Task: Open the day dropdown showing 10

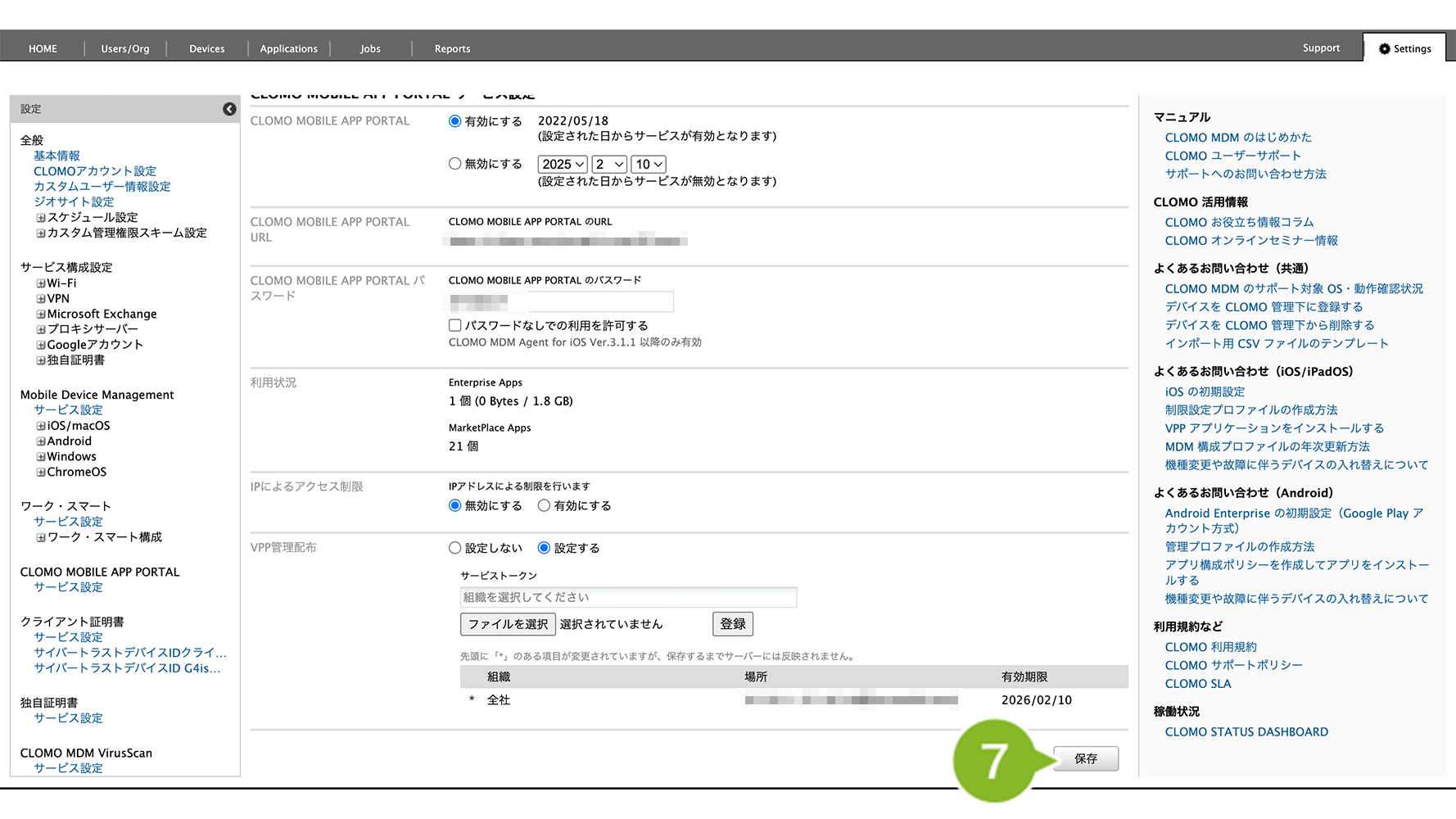Action: [x=649, y=165]
